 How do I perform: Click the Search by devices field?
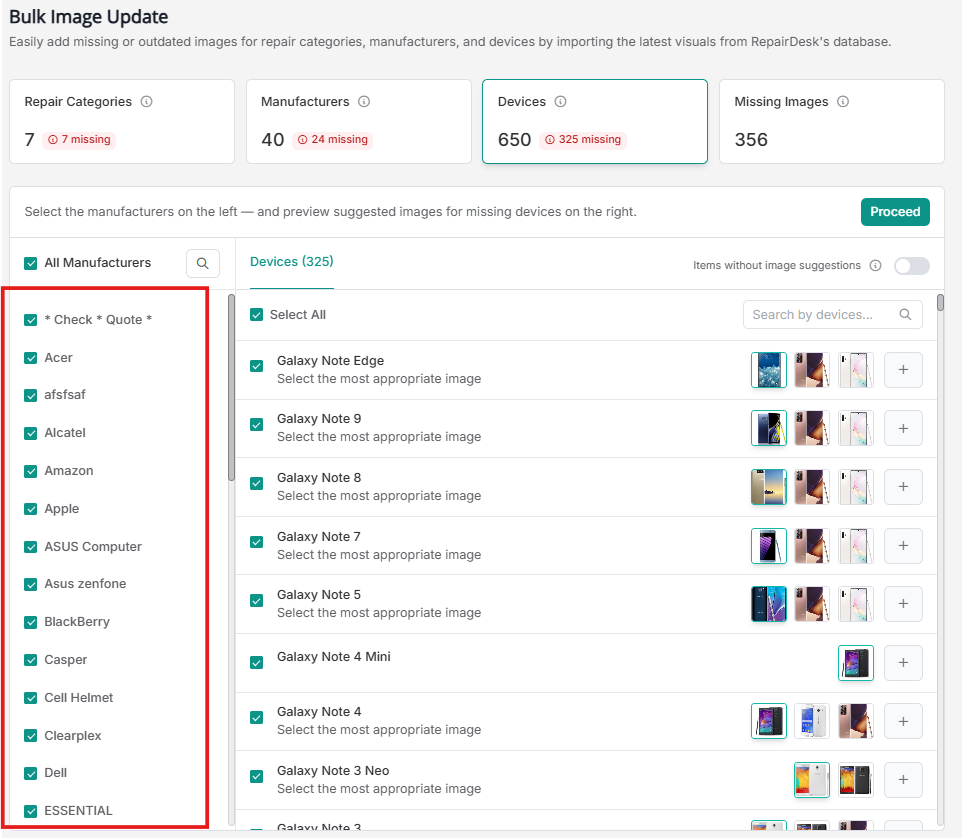pos(822,315)
